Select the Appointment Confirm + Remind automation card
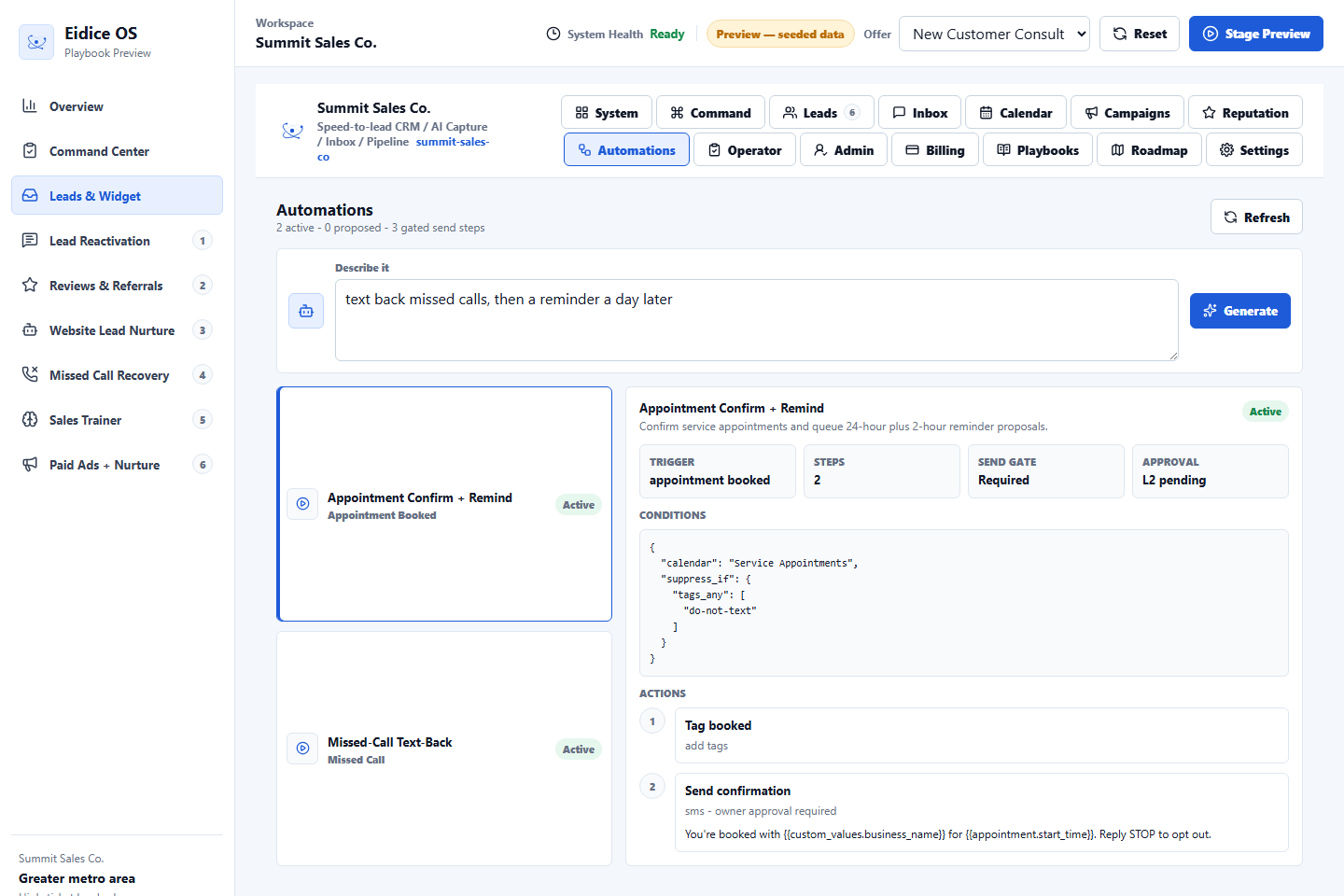This screenshot has height=896, width=1344. click(444, 504)
